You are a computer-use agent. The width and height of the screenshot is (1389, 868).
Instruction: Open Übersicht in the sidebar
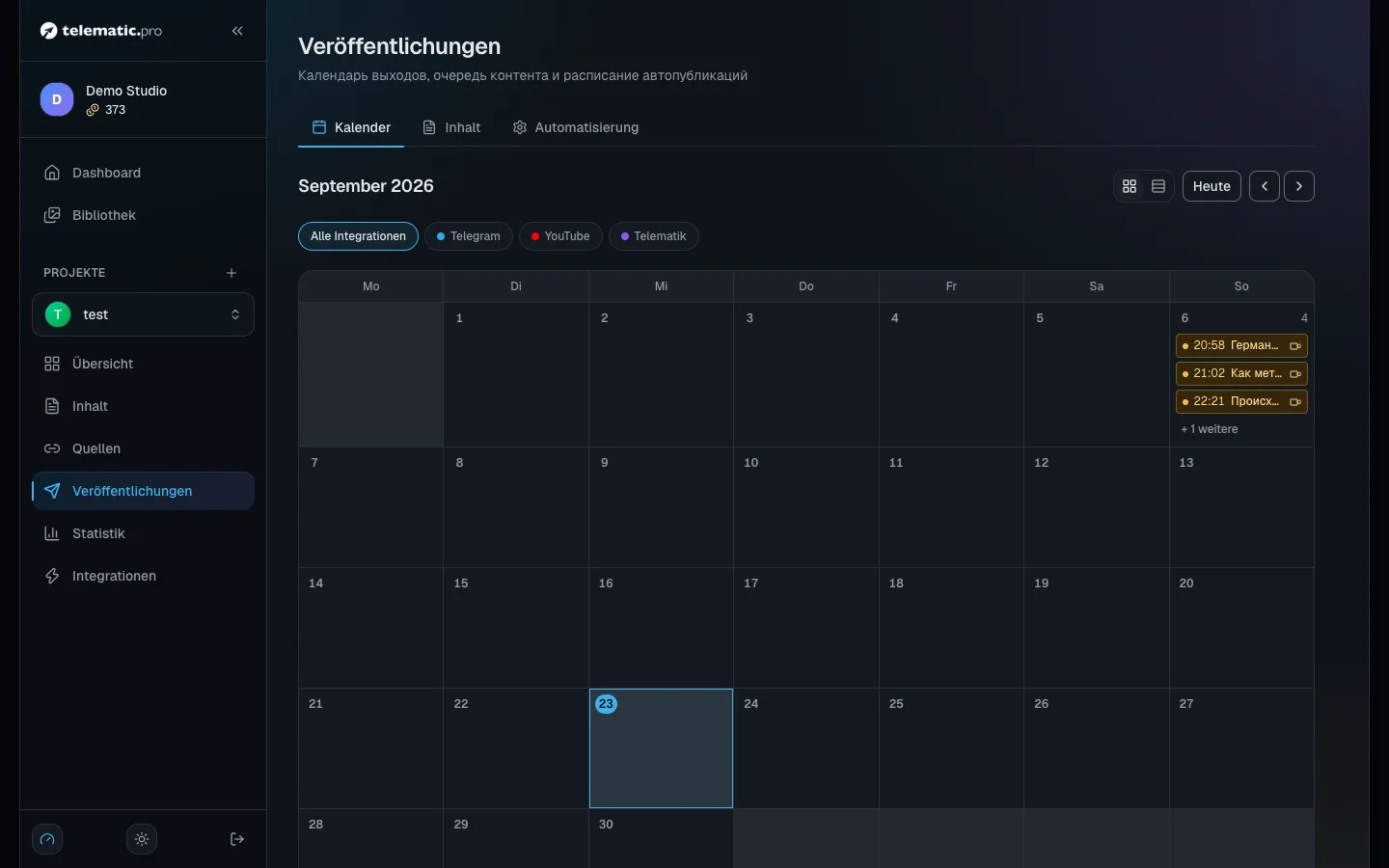pos(143,364)
